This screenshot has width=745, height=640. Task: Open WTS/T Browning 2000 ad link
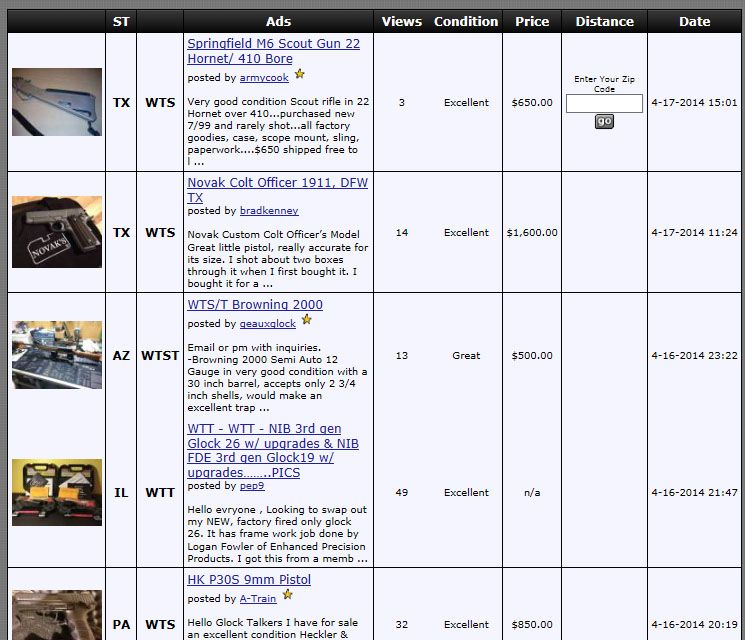[x=255, y=305]
